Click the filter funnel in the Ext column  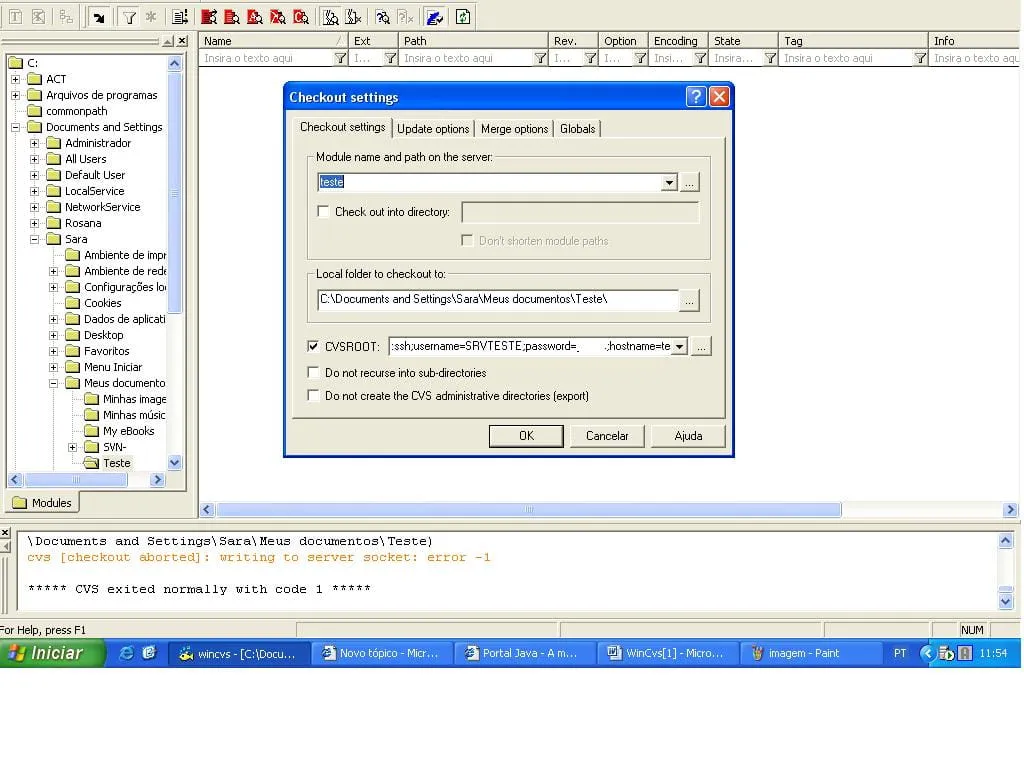(391, 58)
